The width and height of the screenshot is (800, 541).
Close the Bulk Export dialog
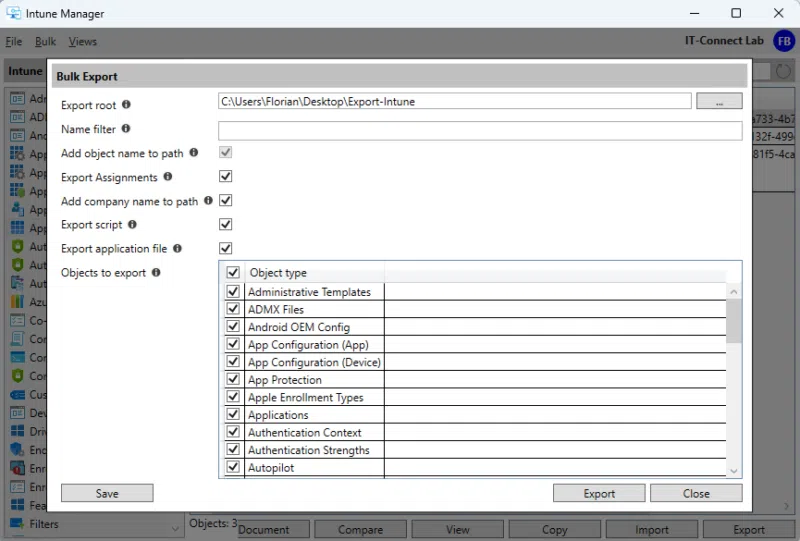coord(696,494)
